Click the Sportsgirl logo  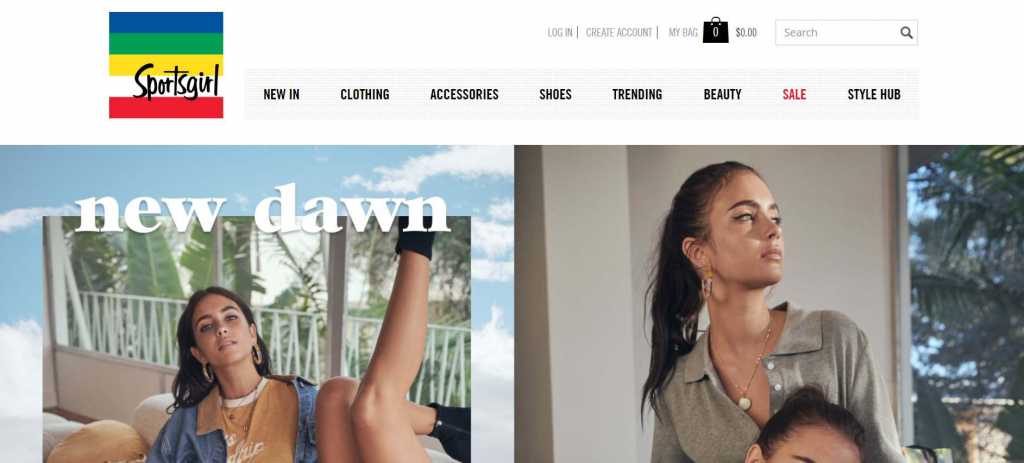click(x=166, y=65)
